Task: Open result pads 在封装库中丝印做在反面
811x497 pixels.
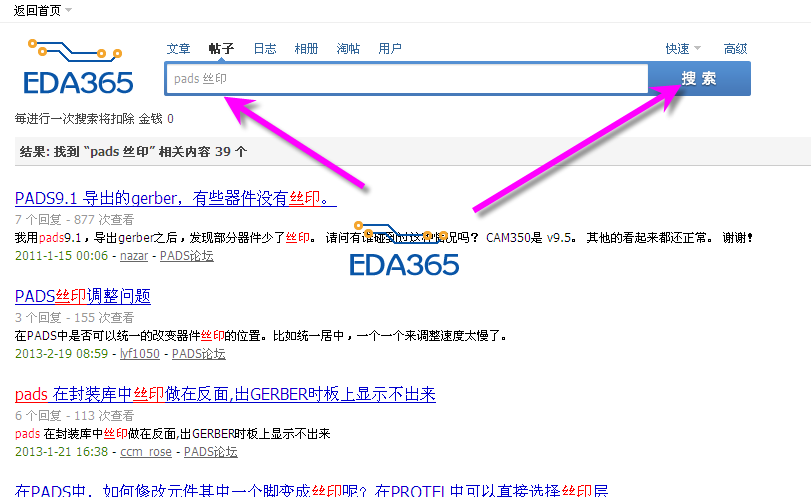Action: (226, 394)
